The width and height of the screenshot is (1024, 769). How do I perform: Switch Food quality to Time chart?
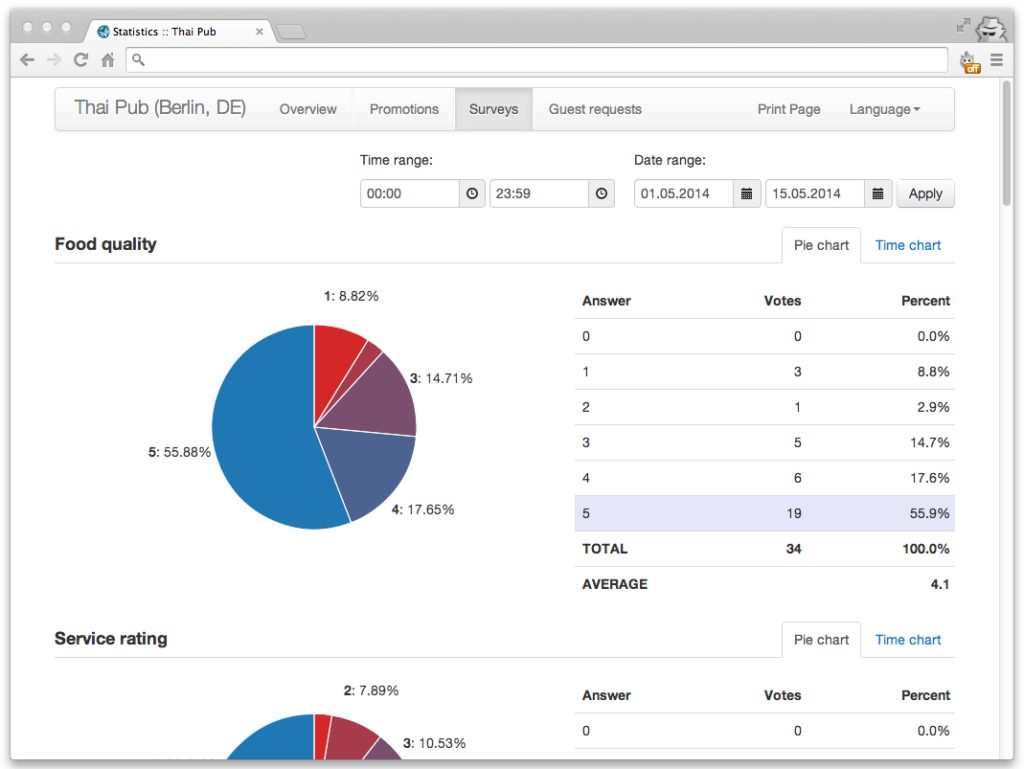[x=908, y=245]
